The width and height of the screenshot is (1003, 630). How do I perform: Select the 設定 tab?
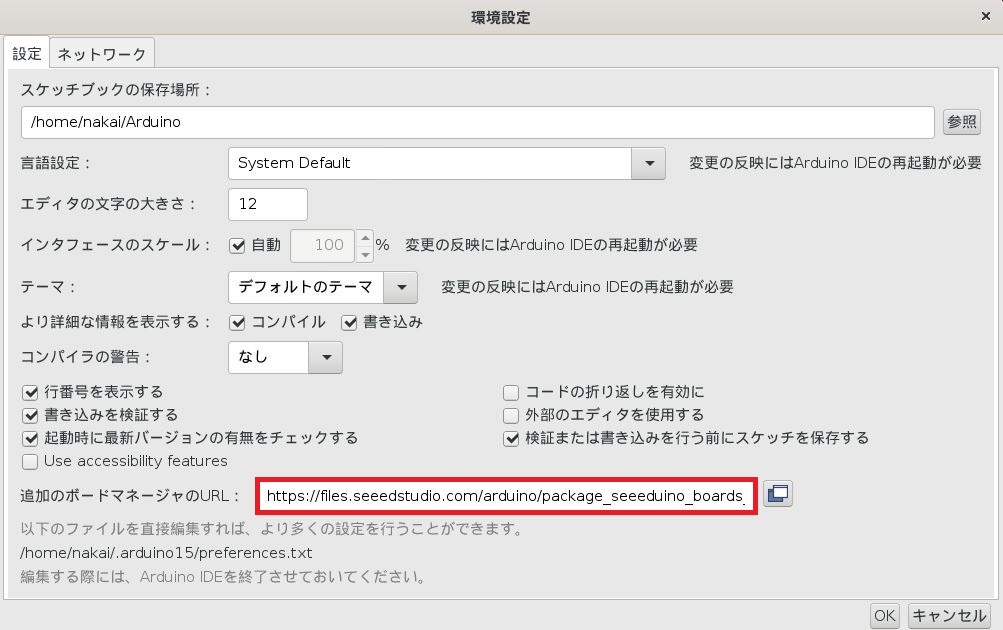[27, 53]
